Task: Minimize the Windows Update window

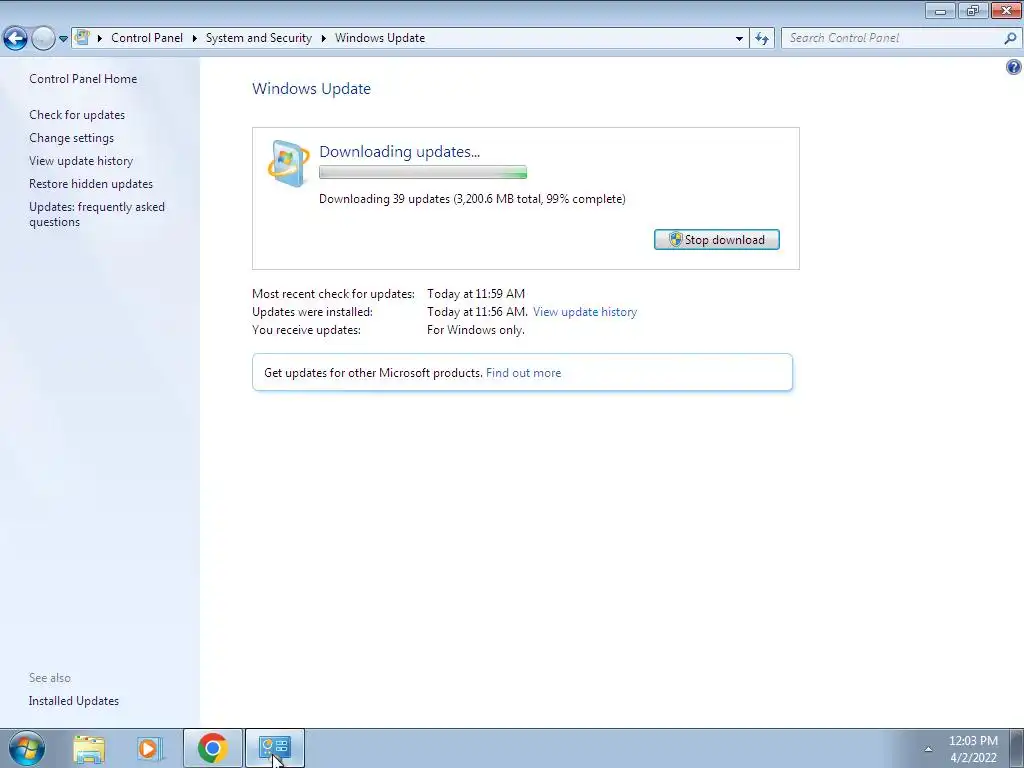Action: (940, 10)
